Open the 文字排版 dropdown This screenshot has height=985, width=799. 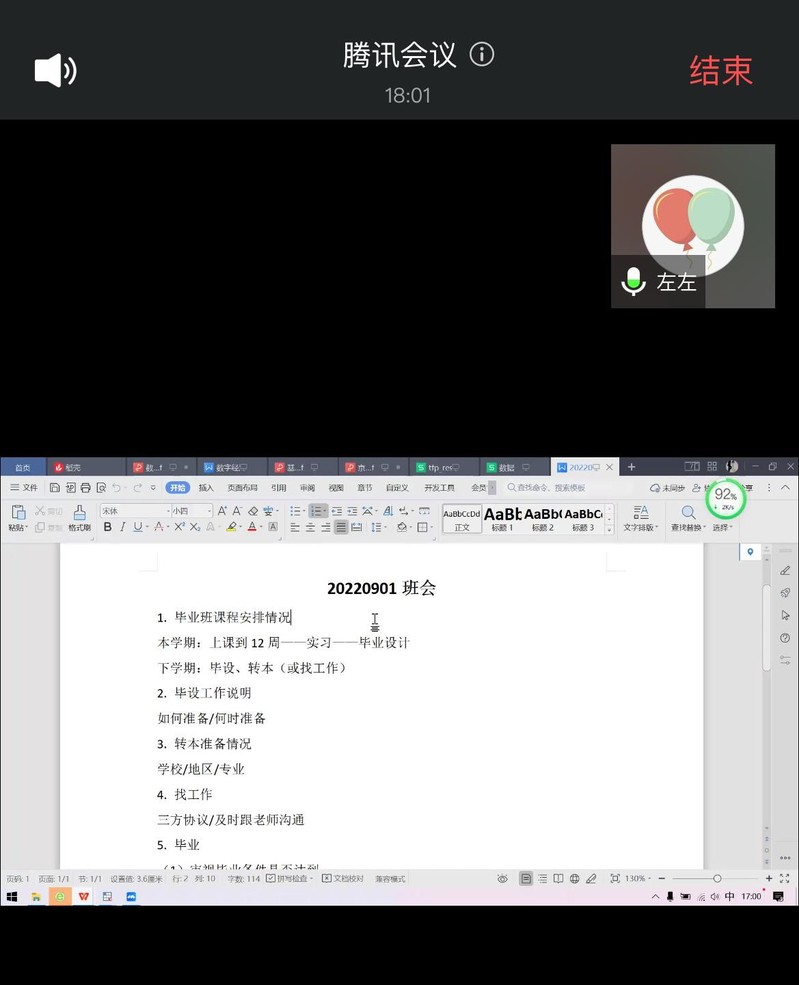(640, 519)
